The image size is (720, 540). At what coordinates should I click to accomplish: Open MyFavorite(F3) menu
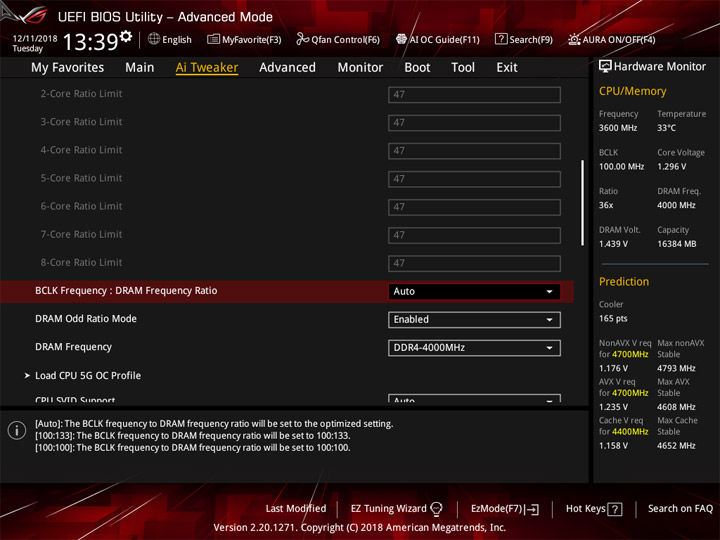pos(244,39)
